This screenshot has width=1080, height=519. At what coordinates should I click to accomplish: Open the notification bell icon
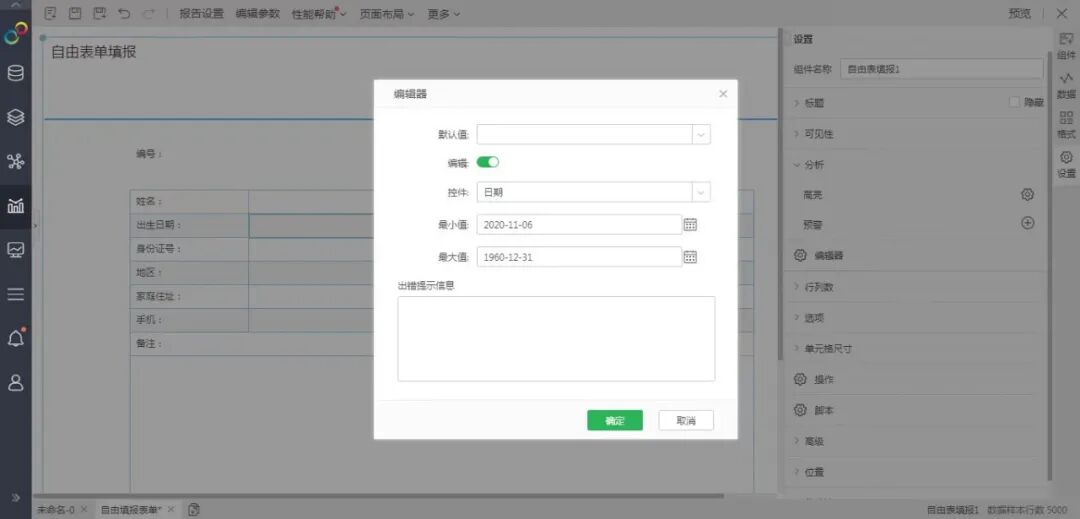point(15,338)
